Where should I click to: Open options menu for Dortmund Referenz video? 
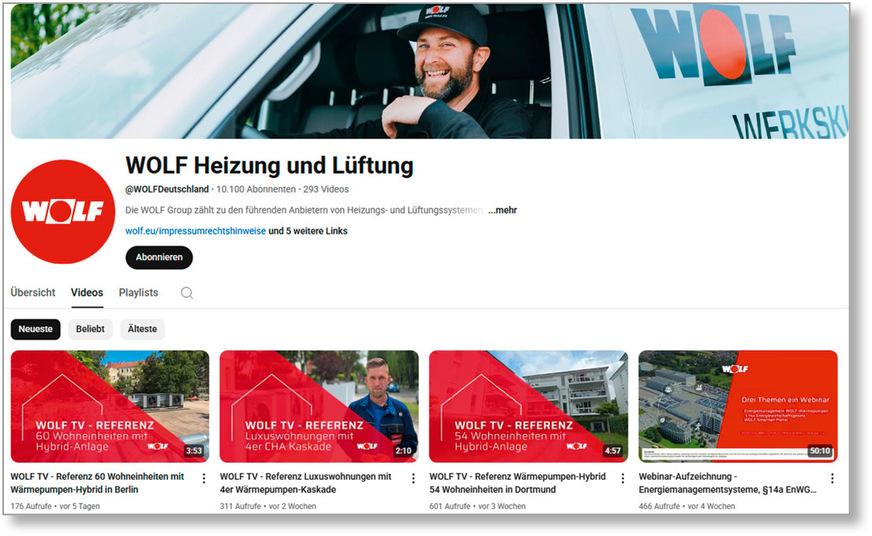[x=623, y=478]
